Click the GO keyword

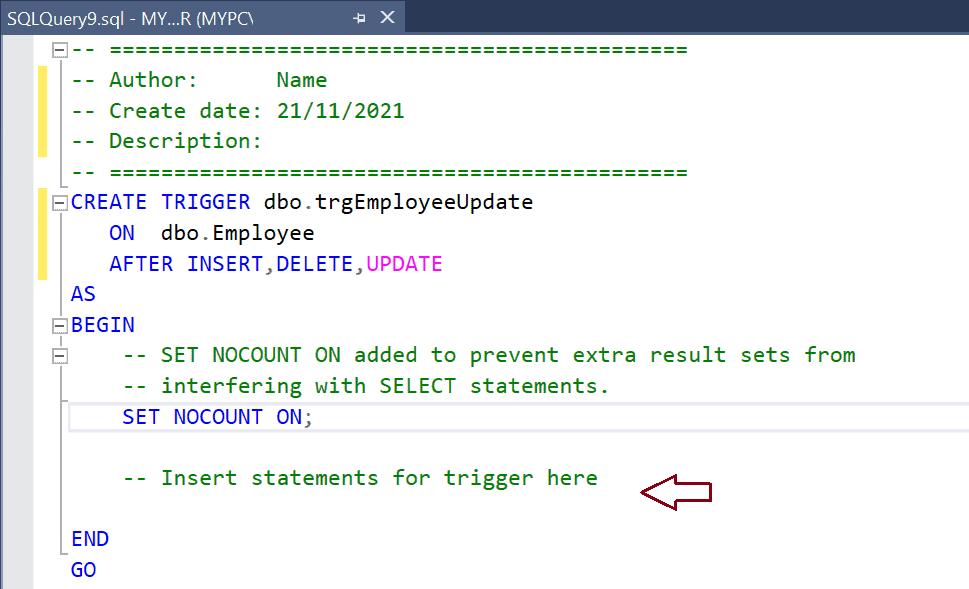coord(83,570)
